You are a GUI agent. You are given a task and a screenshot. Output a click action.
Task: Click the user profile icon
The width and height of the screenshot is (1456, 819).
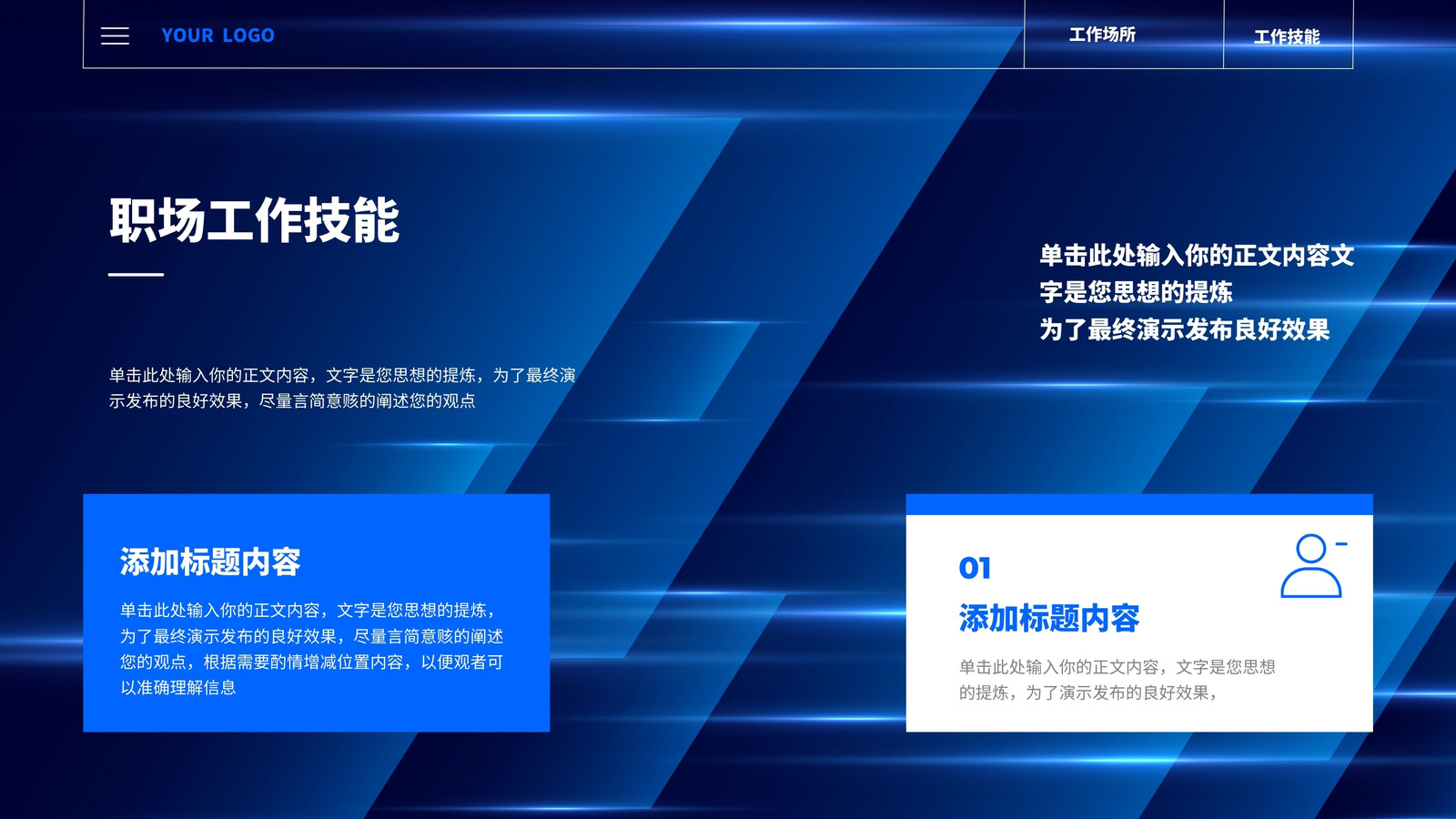point(1313,565)
